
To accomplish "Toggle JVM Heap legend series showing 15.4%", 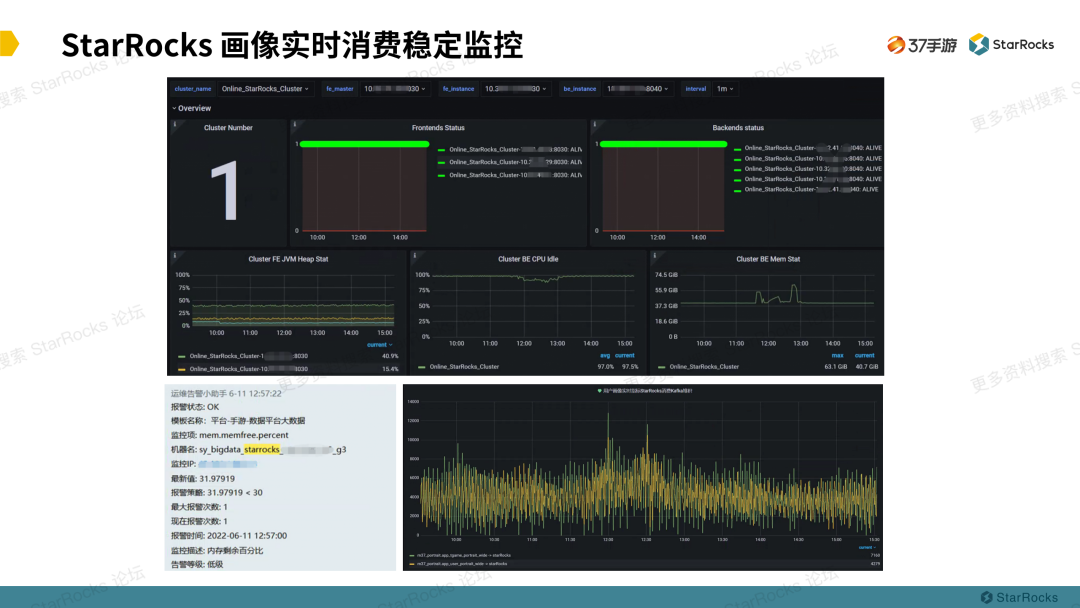I will coord(249,369).
